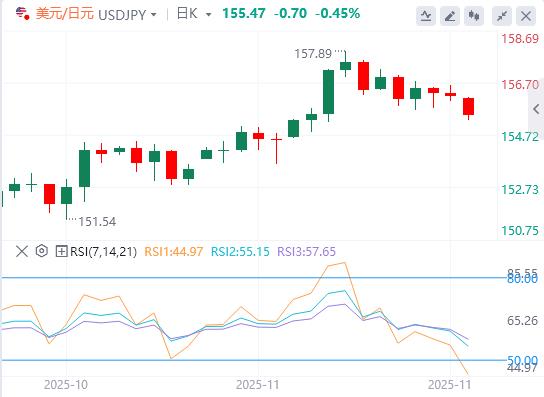
Task: Click the 155.47 current price readout
Action: (244, 14)
